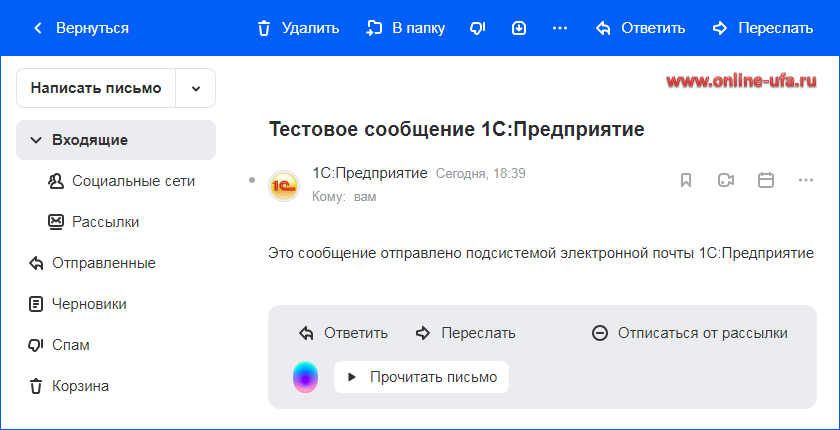
Task: Archive the email via toolbar box icon
Action: click(x=519, y=28)
